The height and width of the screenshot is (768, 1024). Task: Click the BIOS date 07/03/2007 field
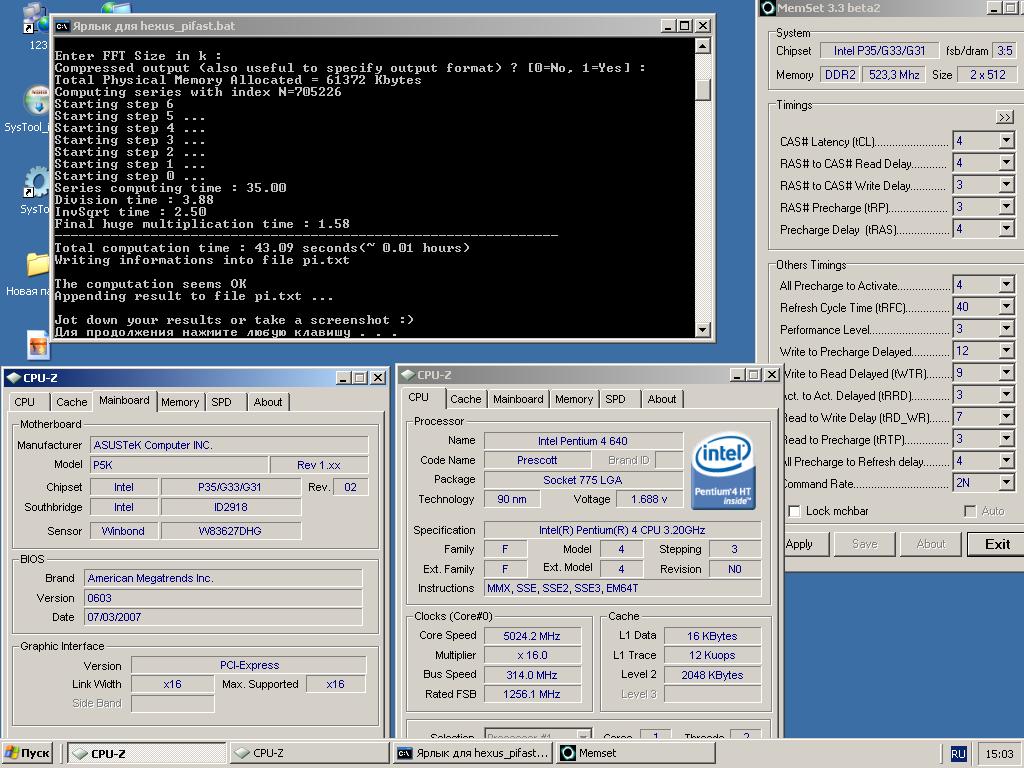click(x=223, y=617)
